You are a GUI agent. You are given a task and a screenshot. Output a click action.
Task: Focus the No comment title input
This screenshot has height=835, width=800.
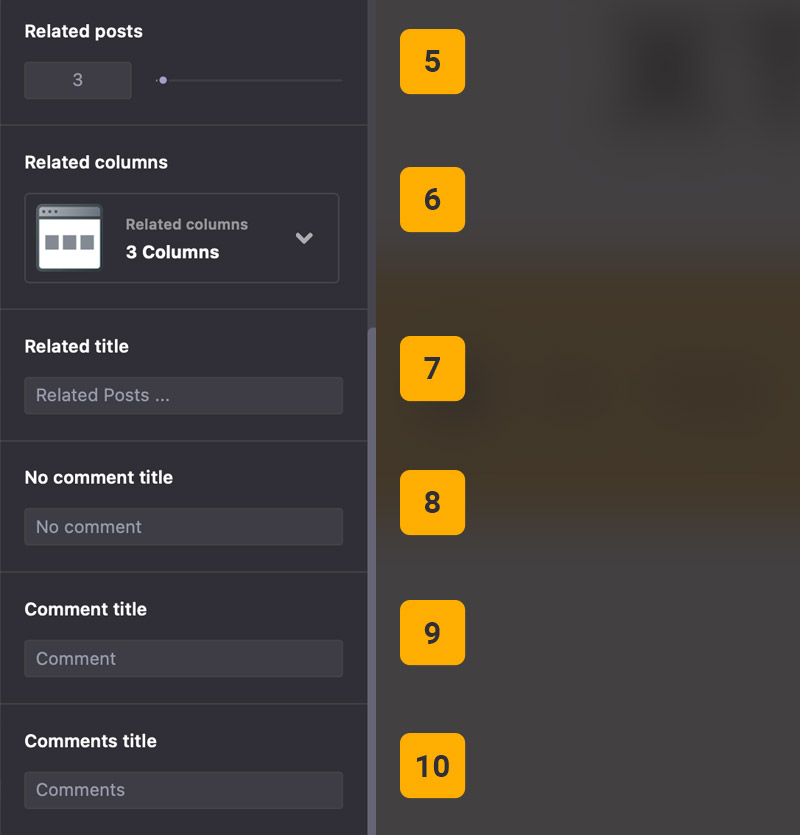[x=183, y=527]
